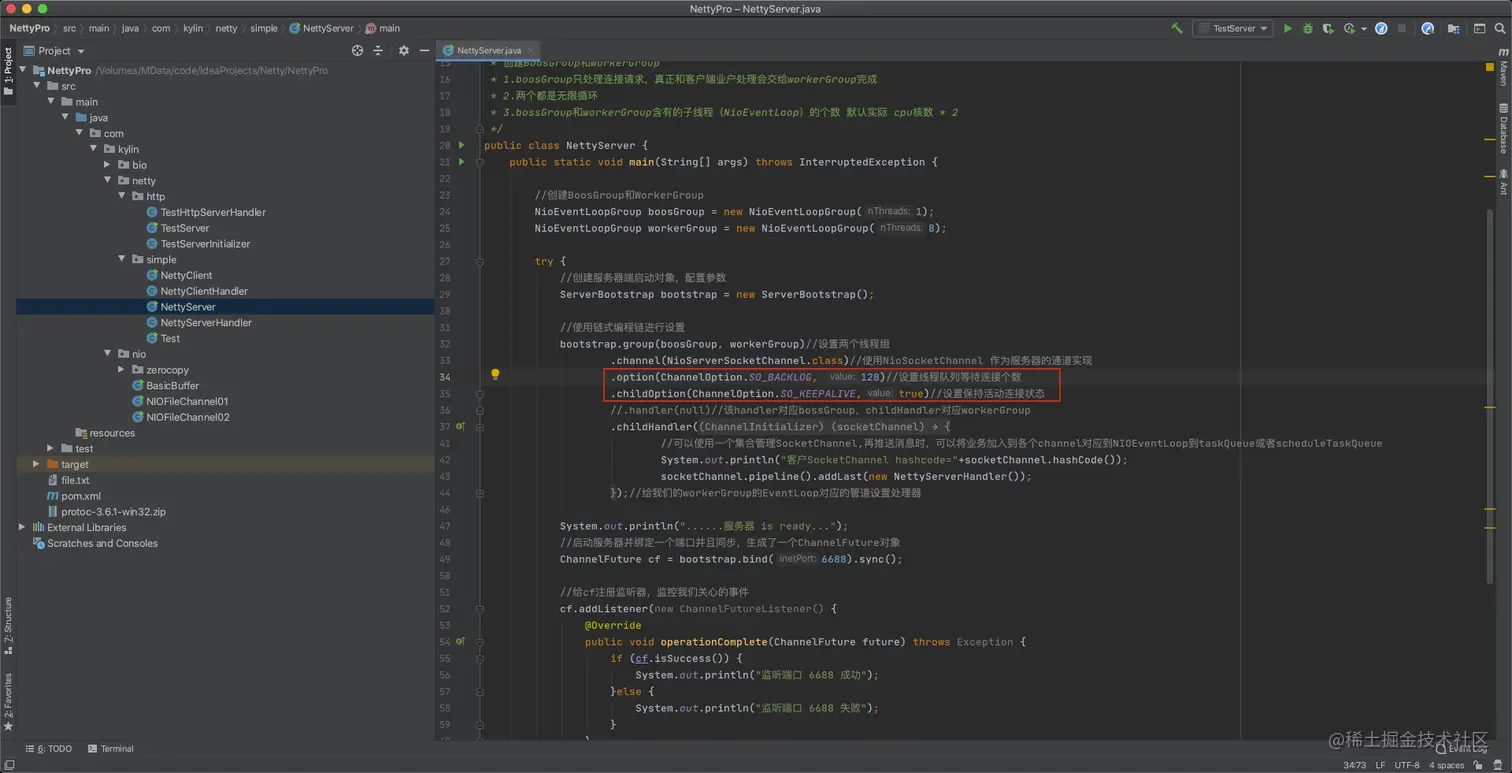Click the NettyPro breadcrumb in navigation bar

coord(29,29)
